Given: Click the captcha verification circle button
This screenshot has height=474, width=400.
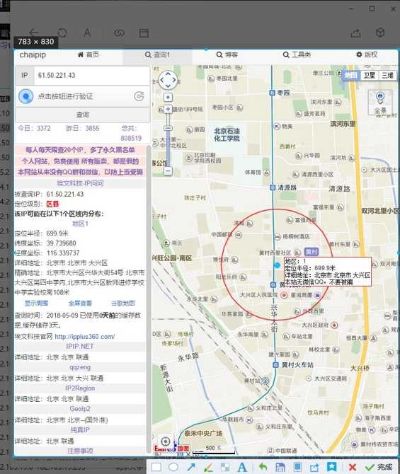Looking at the screenshot, I should tap(26, 96).
